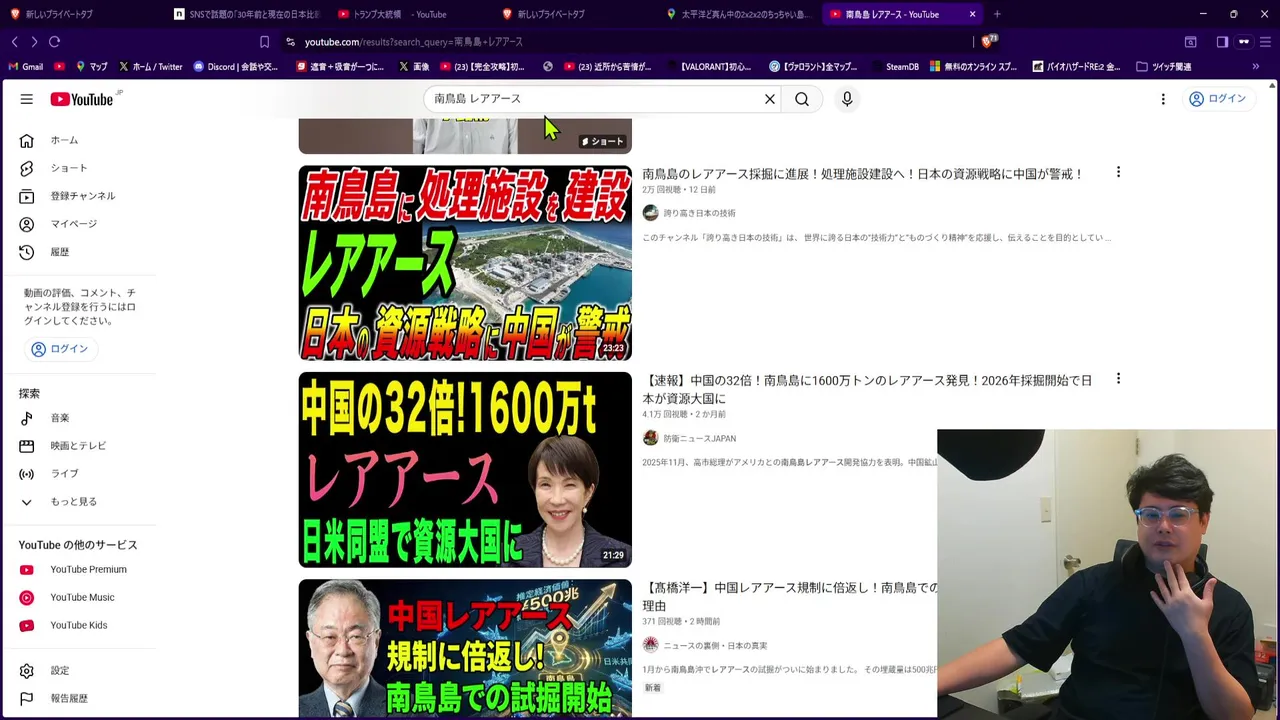Reload the page with refresh icon
Screen dimensions: 1280x720
[x=55, y=42]
